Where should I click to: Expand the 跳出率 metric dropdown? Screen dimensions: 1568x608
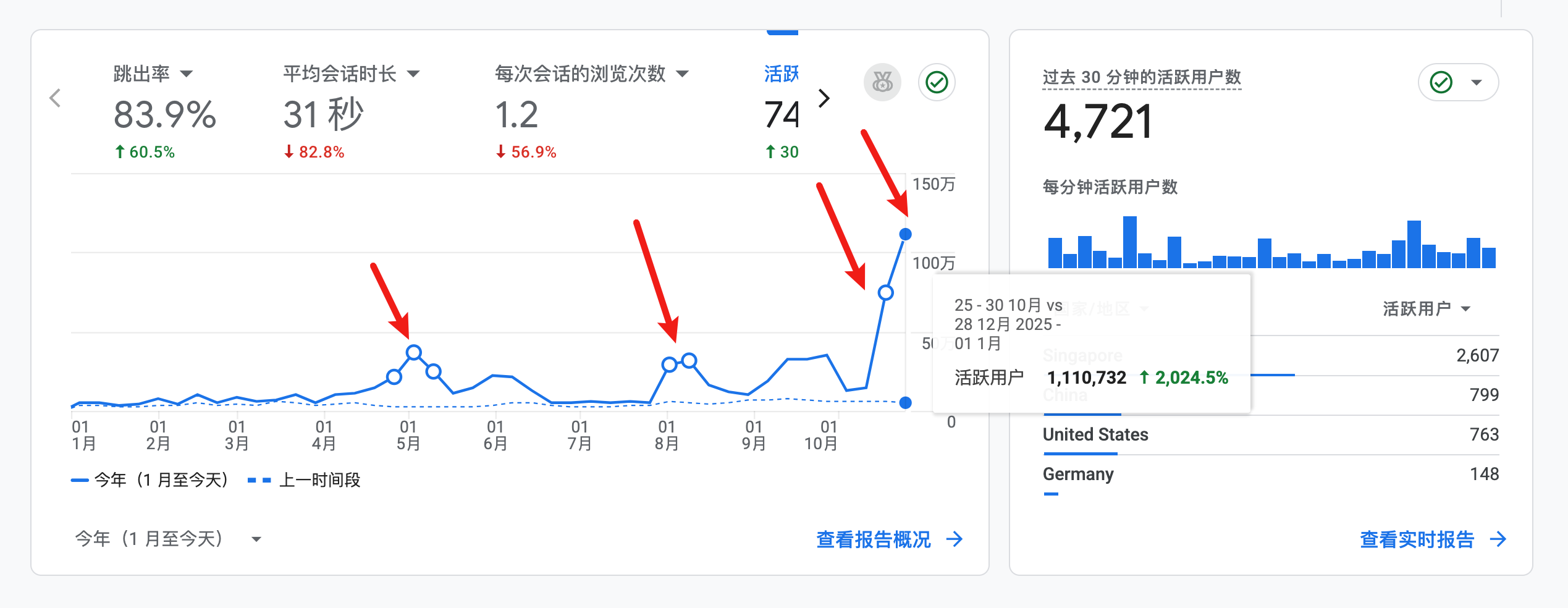pyautogui.click(x=187, y=74)
